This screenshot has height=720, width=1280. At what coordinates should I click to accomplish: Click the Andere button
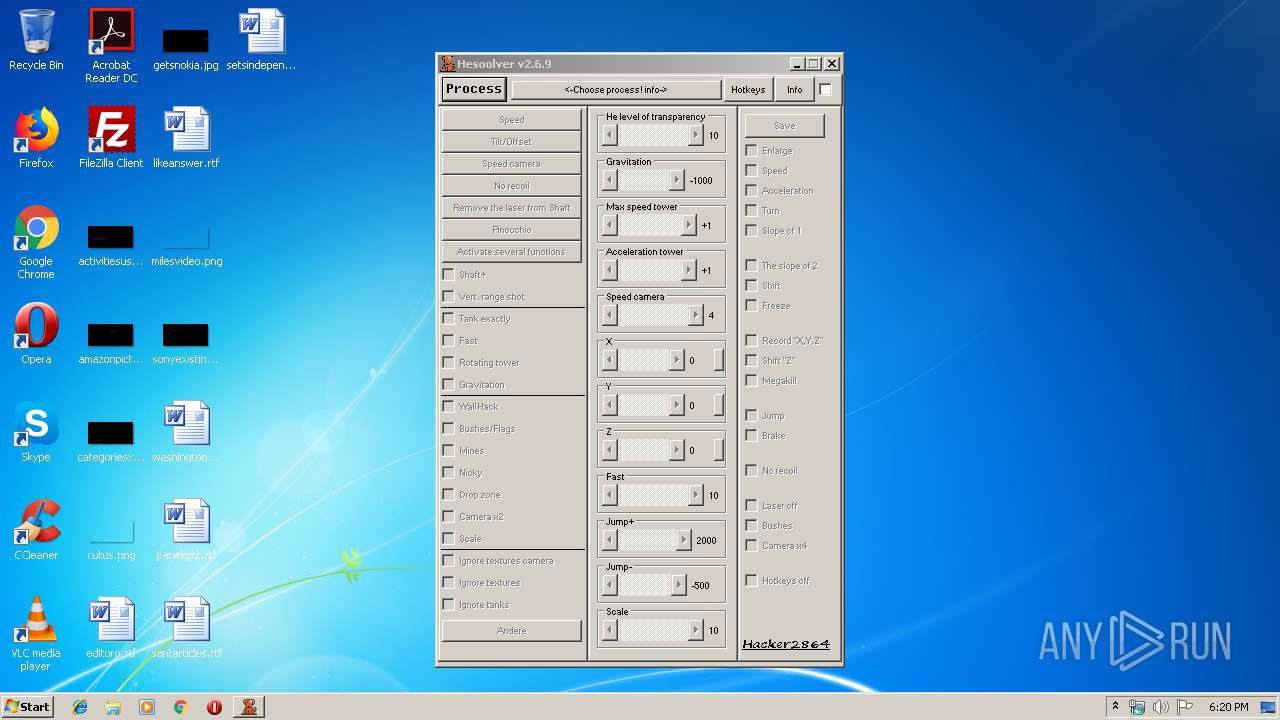[511, 631]
